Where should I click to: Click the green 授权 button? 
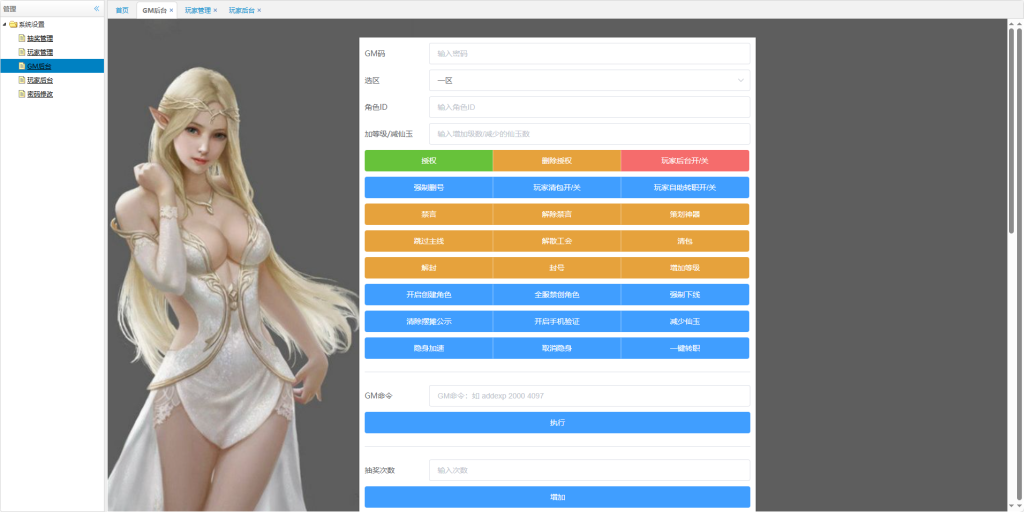coord(428,161)
